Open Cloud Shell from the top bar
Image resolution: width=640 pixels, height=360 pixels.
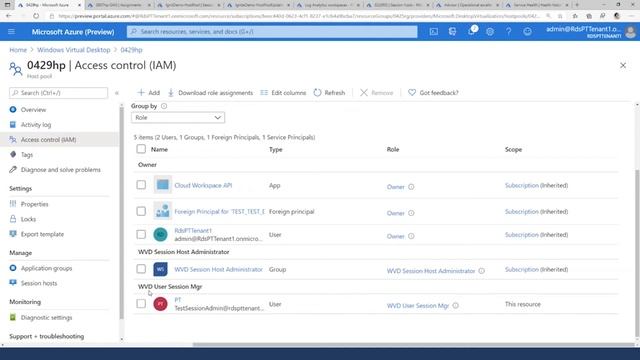(x=433, y=32)
